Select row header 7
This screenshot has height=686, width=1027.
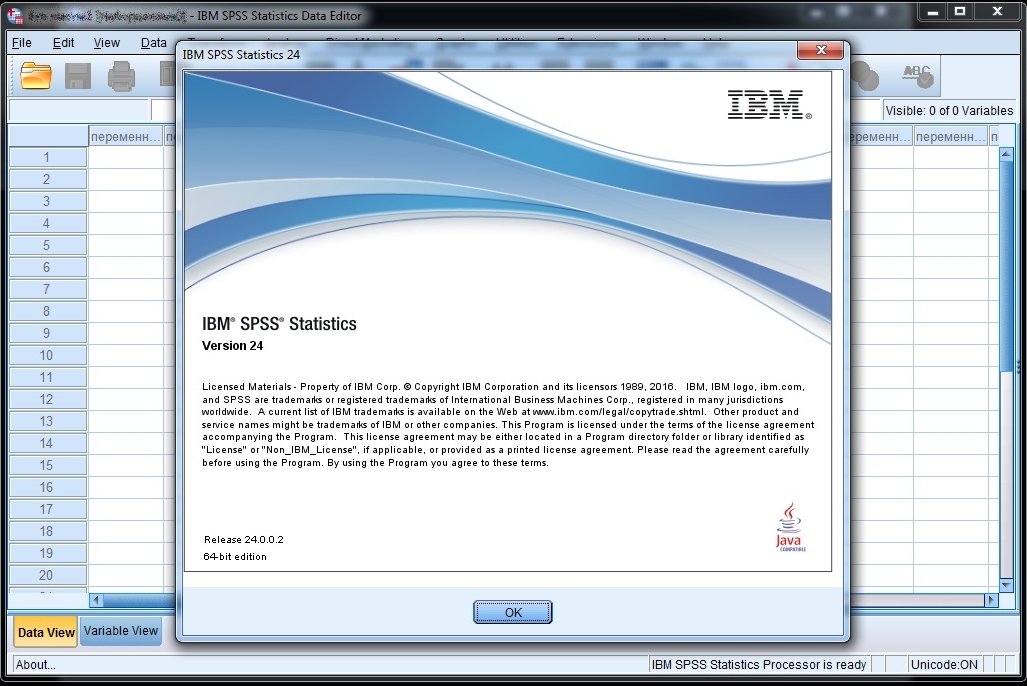47,289
